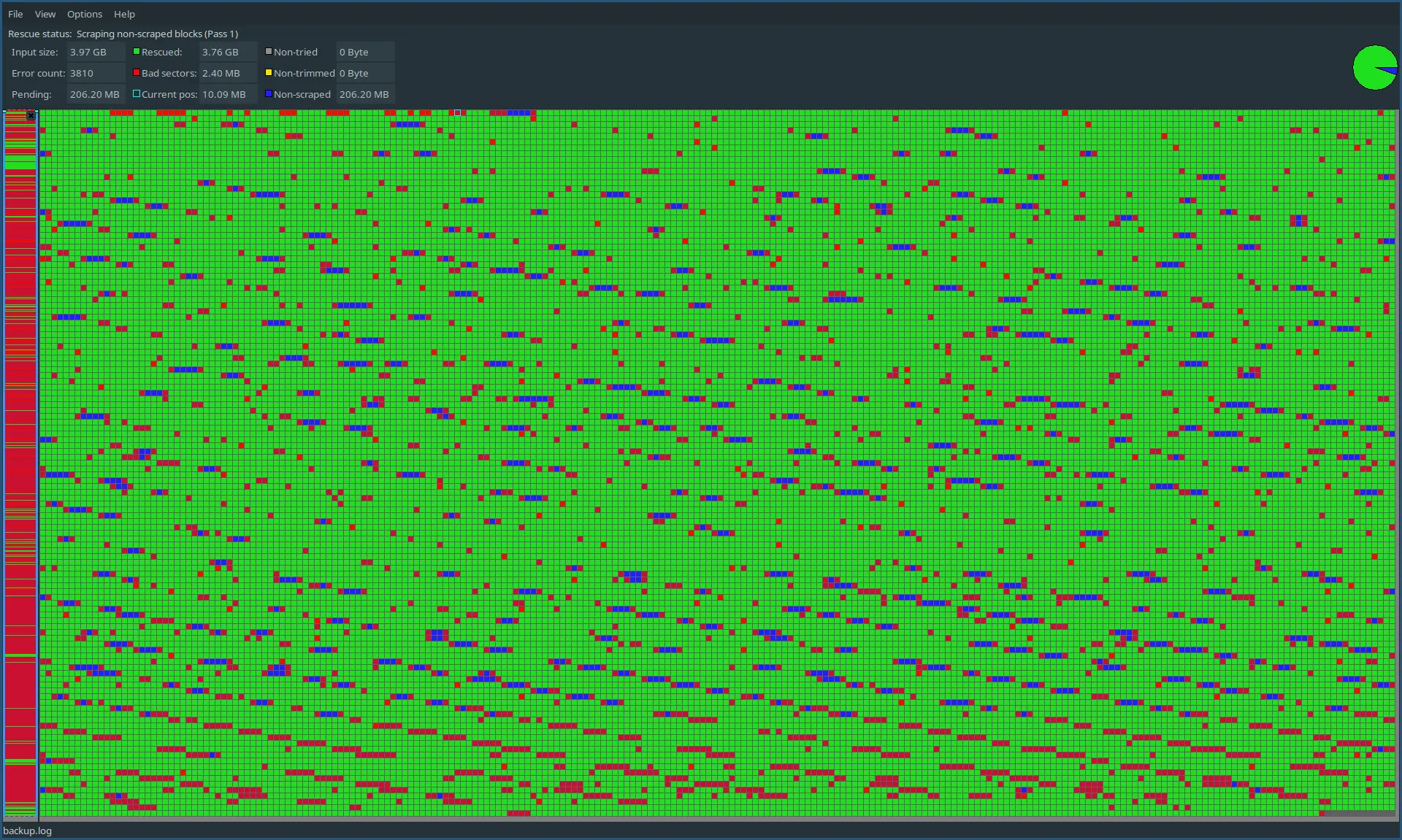The image size is (1402, 840).
Task: Click the blue Non-scraped legend square
Action: [x=269, y=94]
